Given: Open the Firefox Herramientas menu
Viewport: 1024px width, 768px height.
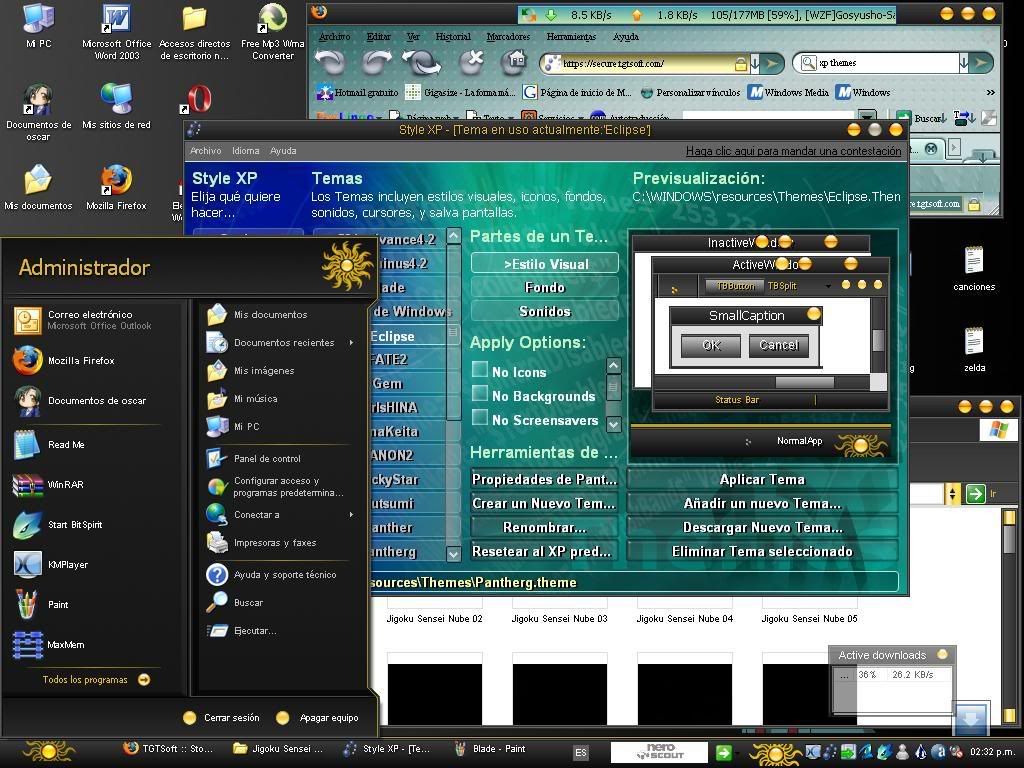Looking at the screenshot, I should [571, 37].
